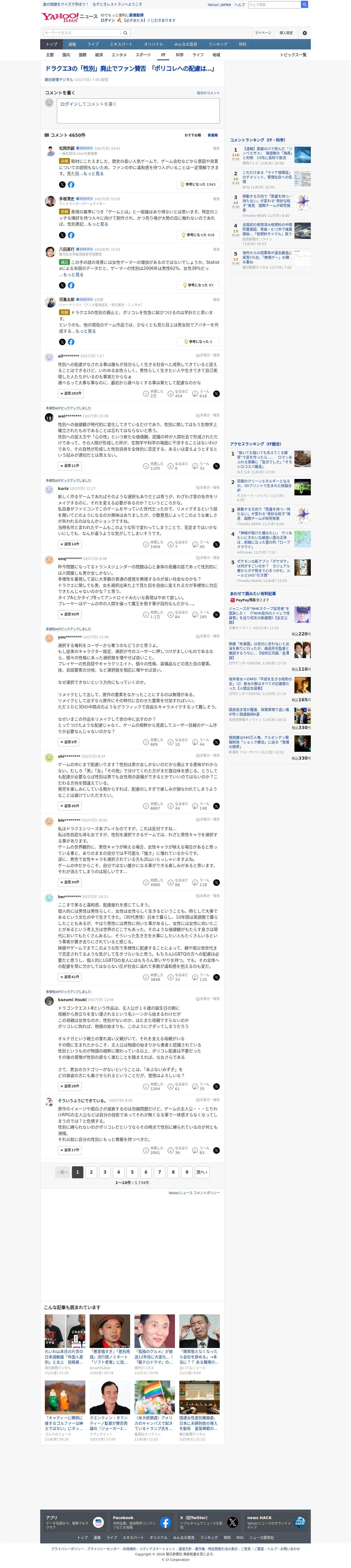
Task: Open the 速報 tab
Action: (x=72, y=45)
